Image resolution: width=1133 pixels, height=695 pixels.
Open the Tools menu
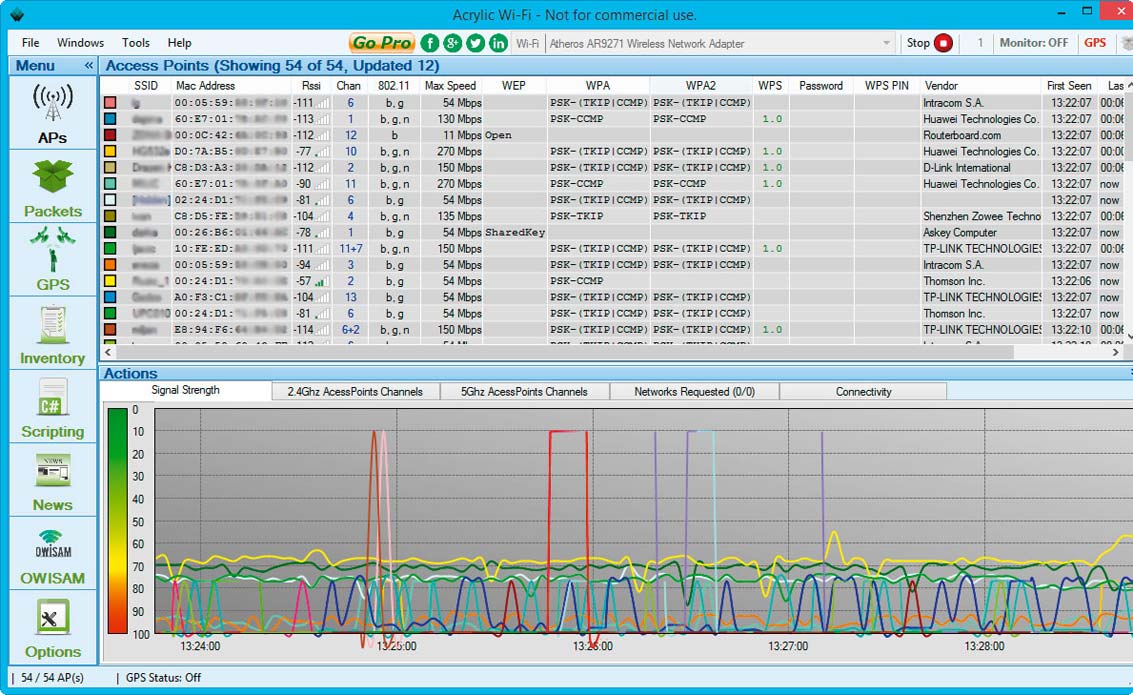[136, 43]
